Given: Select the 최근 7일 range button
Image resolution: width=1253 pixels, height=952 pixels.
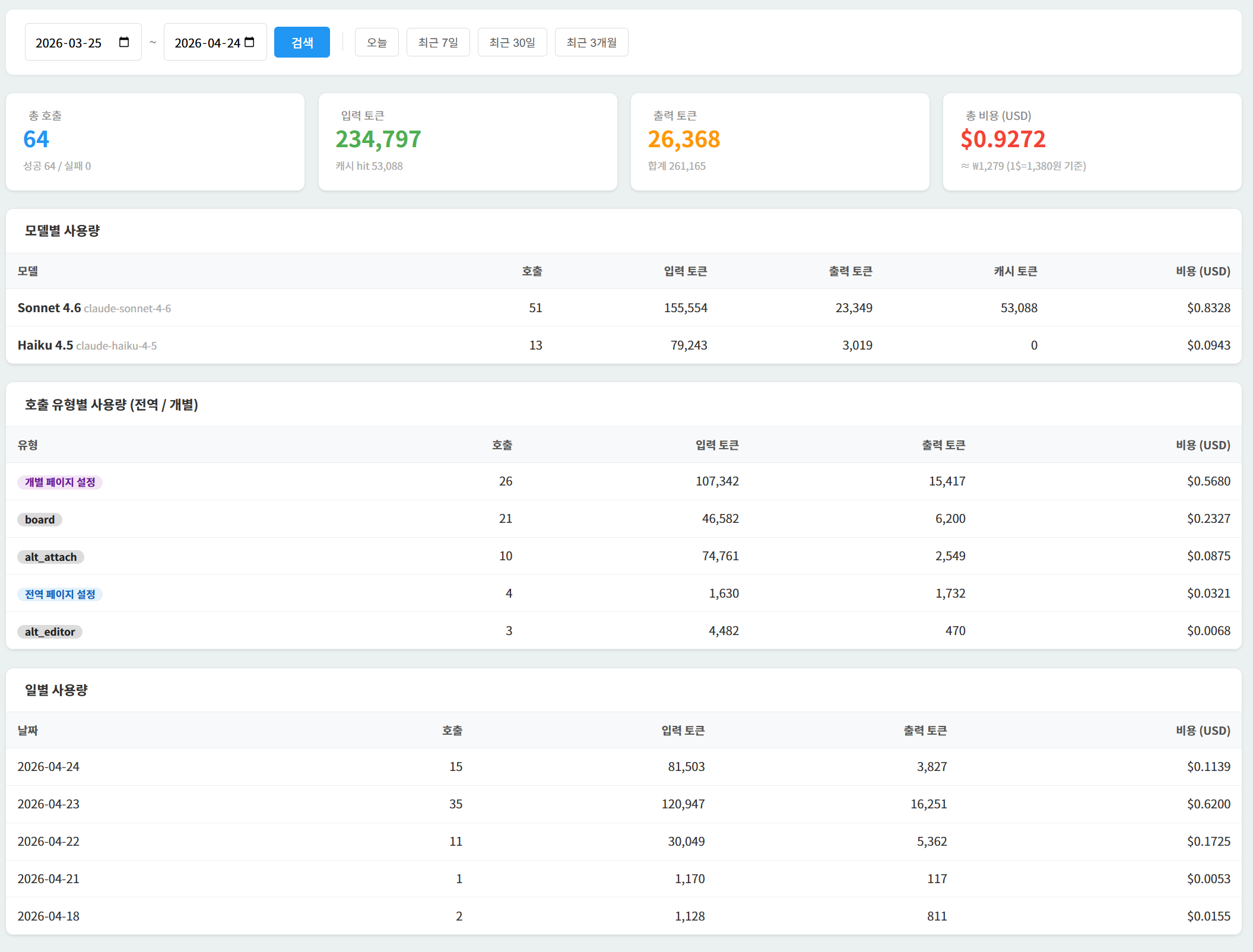Looking at the screenshot, I should pos(437,42).
